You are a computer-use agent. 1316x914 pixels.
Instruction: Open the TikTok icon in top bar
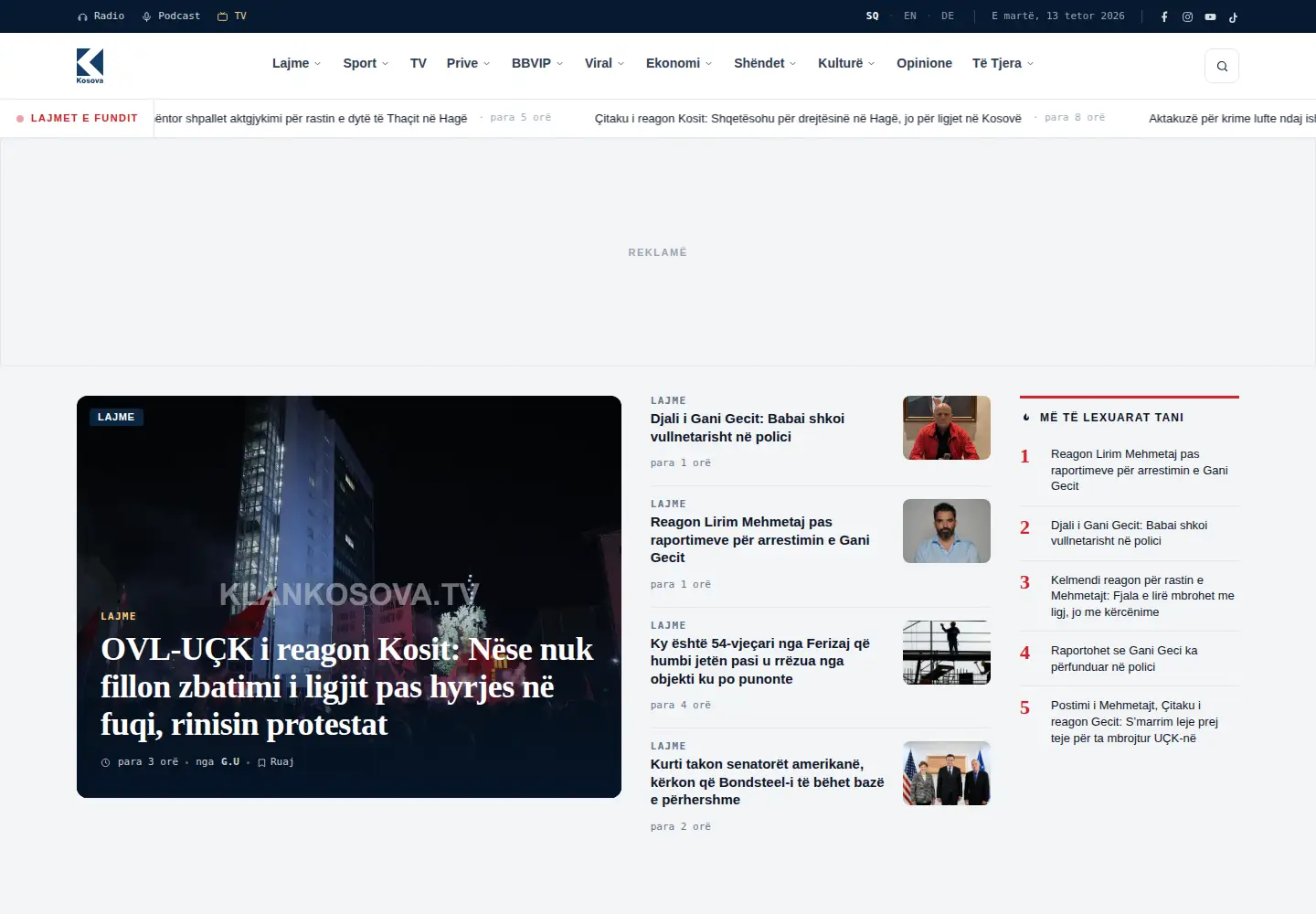pos(1233,16)
